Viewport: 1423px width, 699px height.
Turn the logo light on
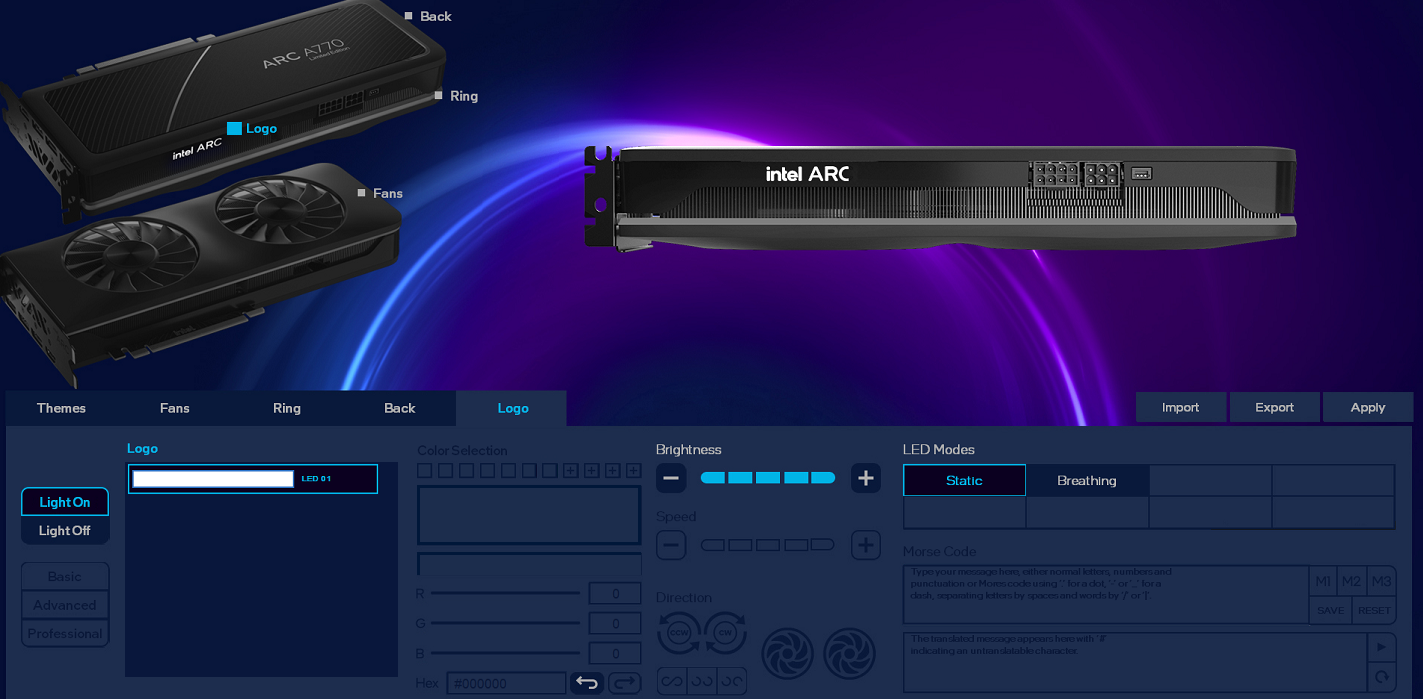coord(65,502)
